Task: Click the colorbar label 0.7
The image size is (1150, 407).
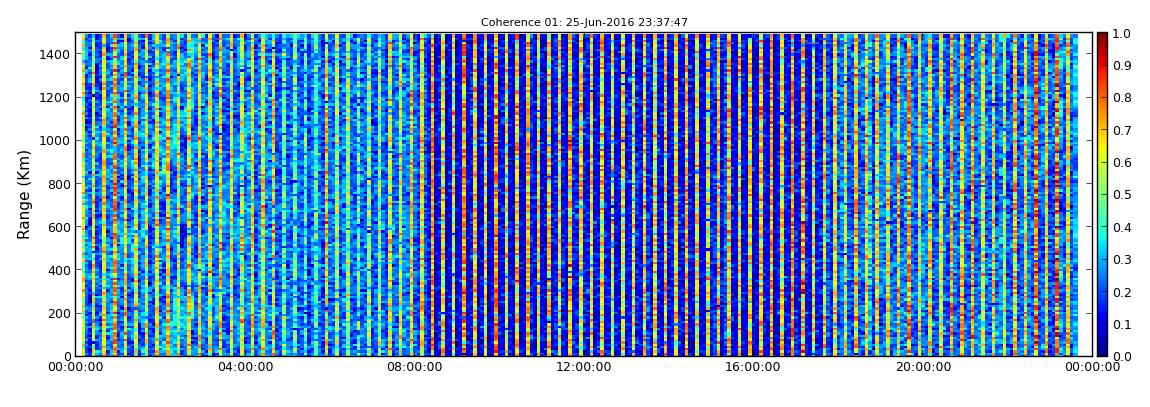Action: tap(1122, 131)
